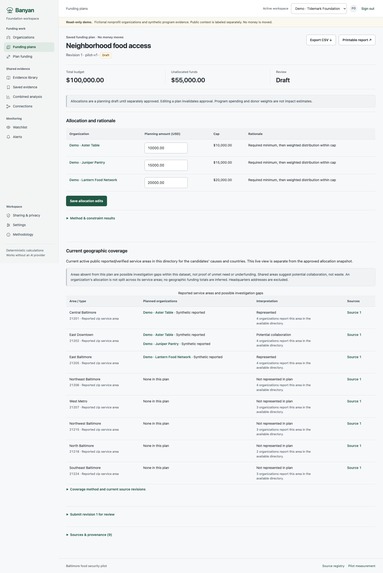Viewport: 383px width, 573px height.
Task: Open the Settings label in the sidebar
Action: click(19, 225)
